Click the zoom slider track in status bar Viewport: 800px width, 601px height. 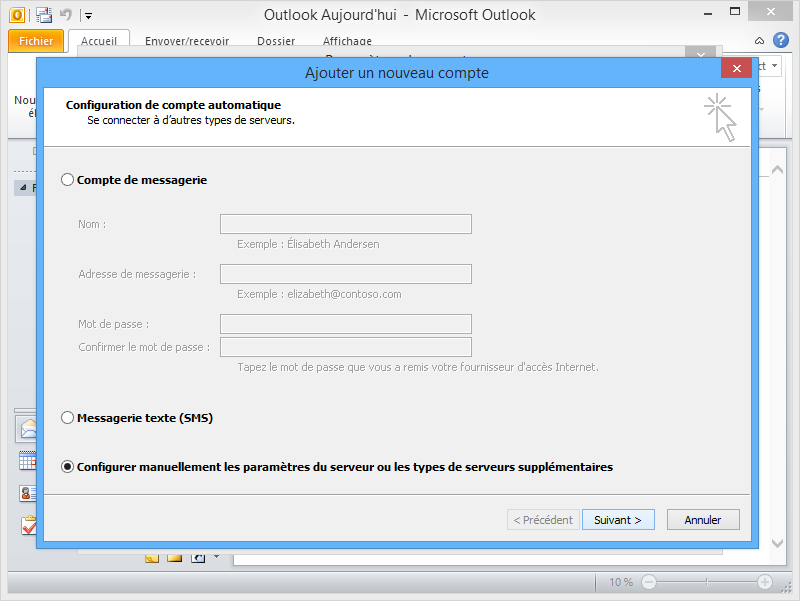click(x=707, y=582)
